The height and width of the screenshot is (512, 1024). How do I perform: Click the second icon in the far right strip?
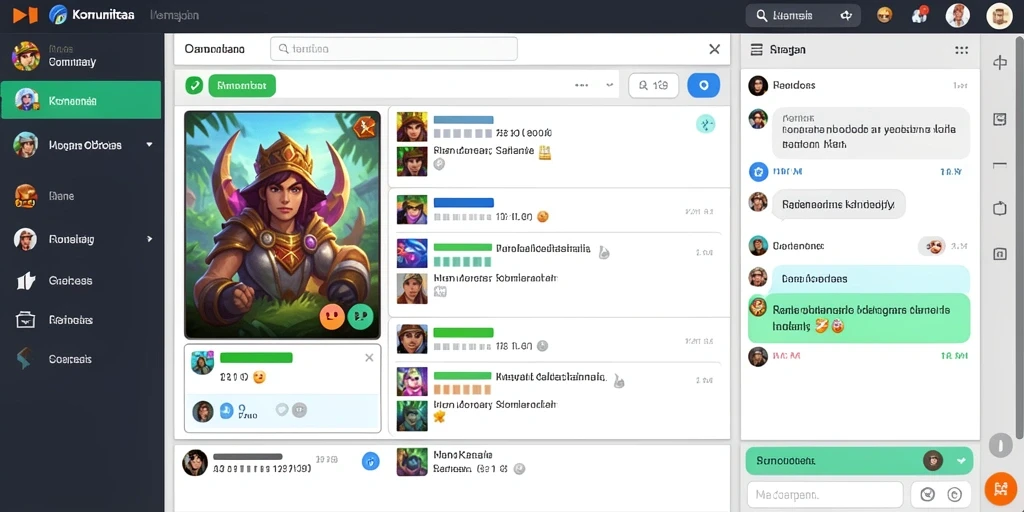click(x=1000, y=120)
